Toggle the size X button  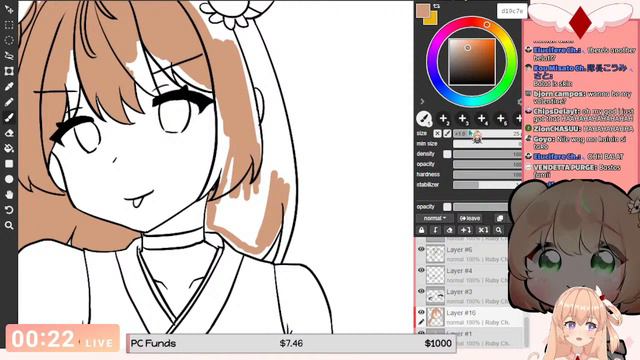pyautogui.click(x=437, y=133)
